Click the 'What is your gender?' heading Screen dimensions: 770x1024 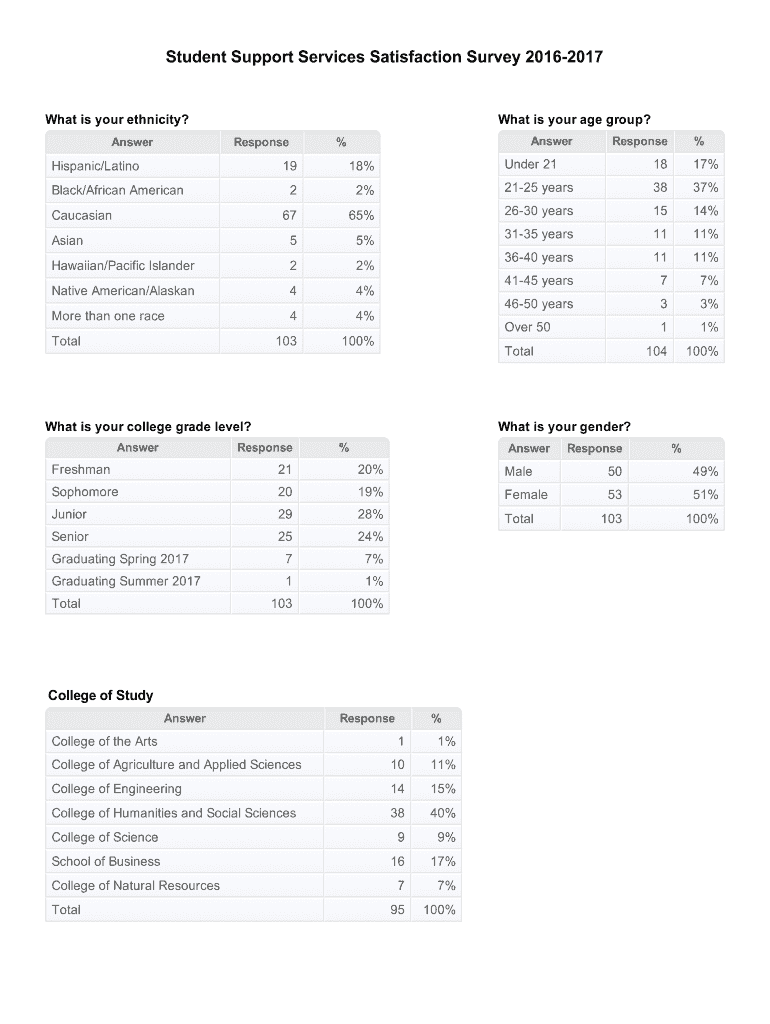[x=564, y=427]
